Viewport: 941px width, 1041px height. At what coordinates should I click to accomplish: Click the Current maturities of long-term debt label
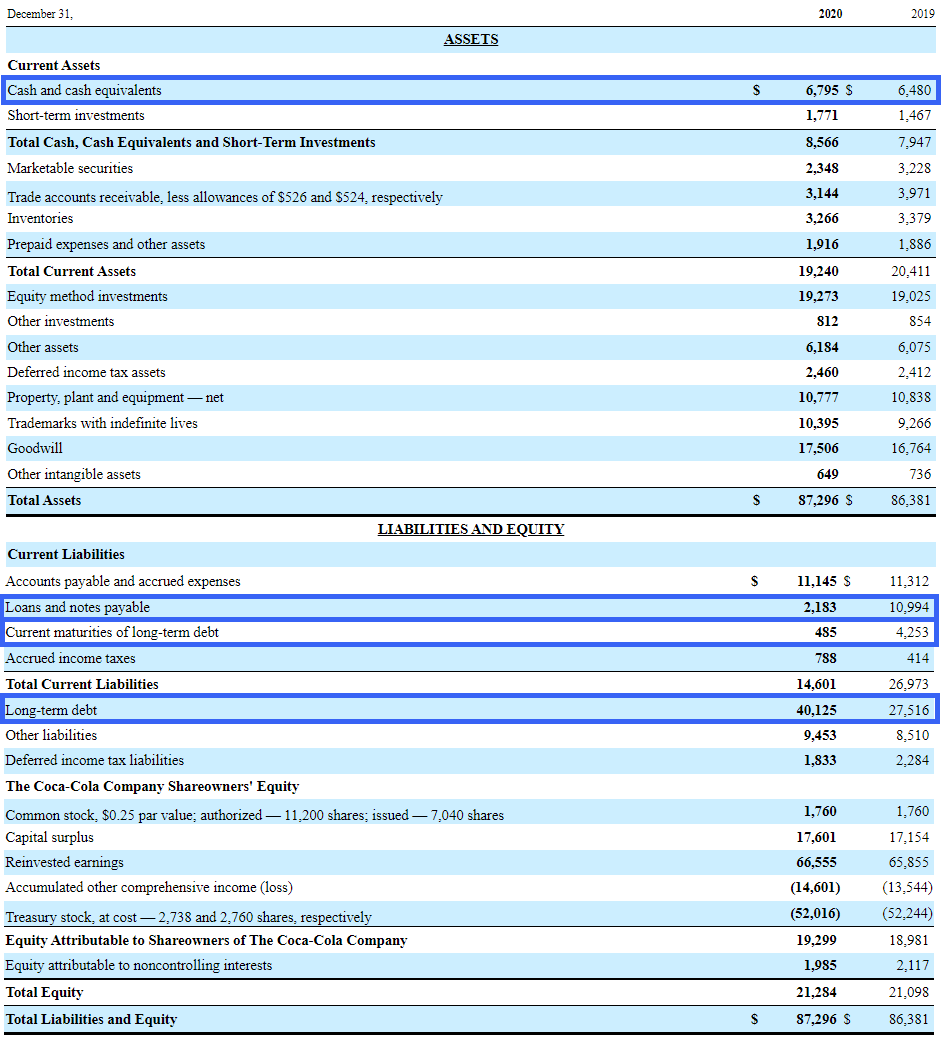click(x=112, y=632)
